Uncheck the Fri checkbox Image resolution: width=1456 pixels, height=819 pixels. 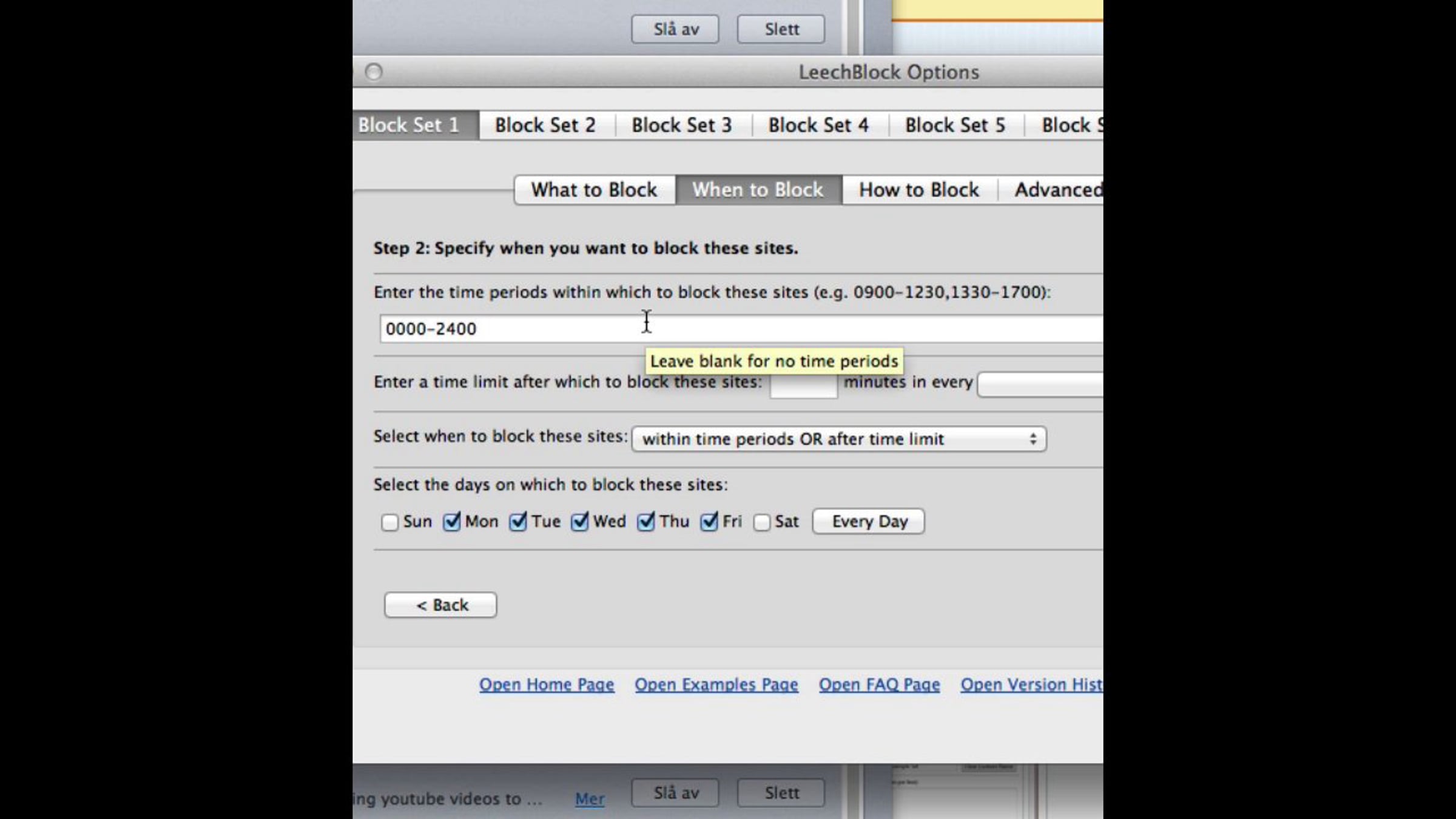(x=709, y=522)
